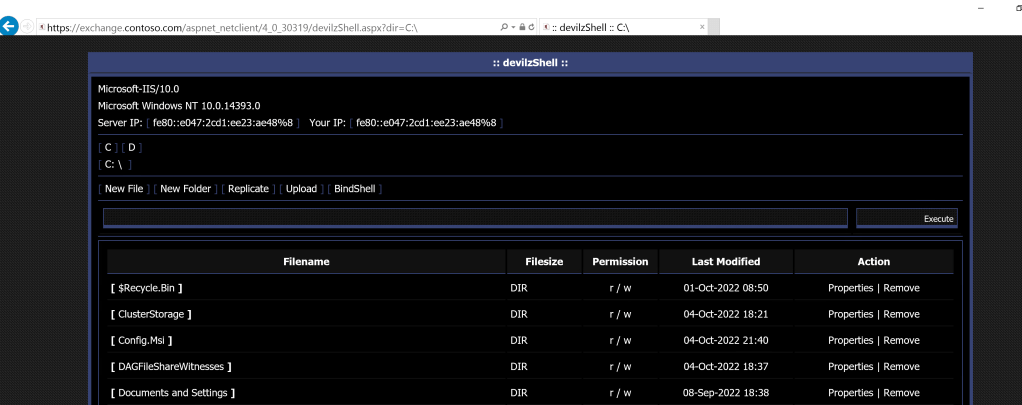
Task: Click the BindShell link
Action: point(354,188)
